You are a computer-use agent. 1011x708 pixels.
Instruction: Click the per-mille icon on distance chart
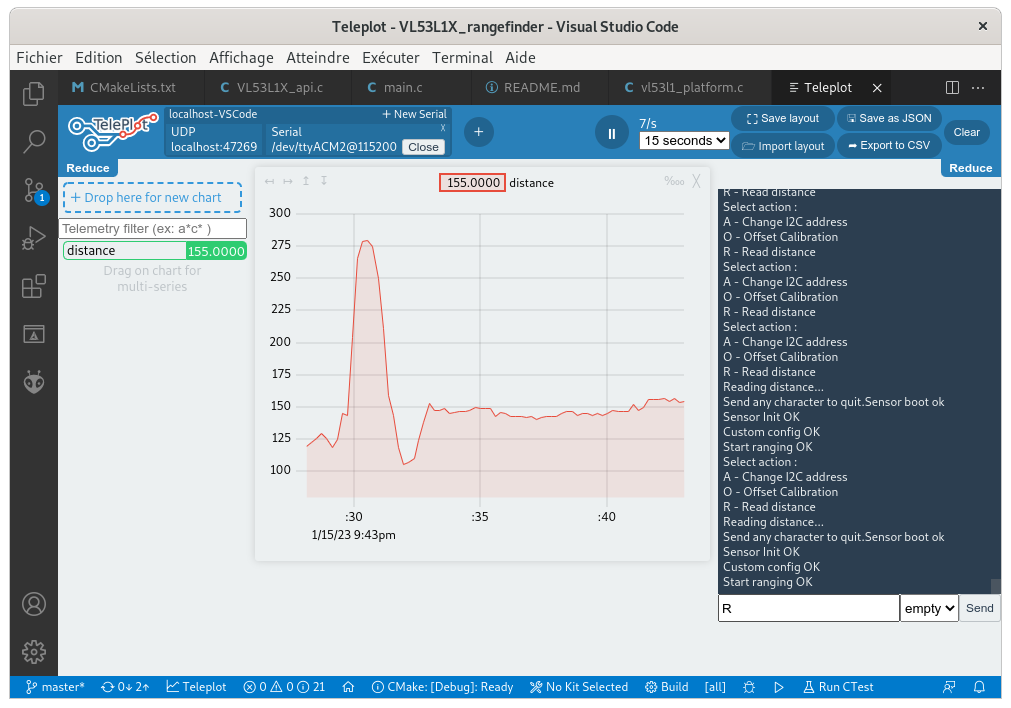674,181
